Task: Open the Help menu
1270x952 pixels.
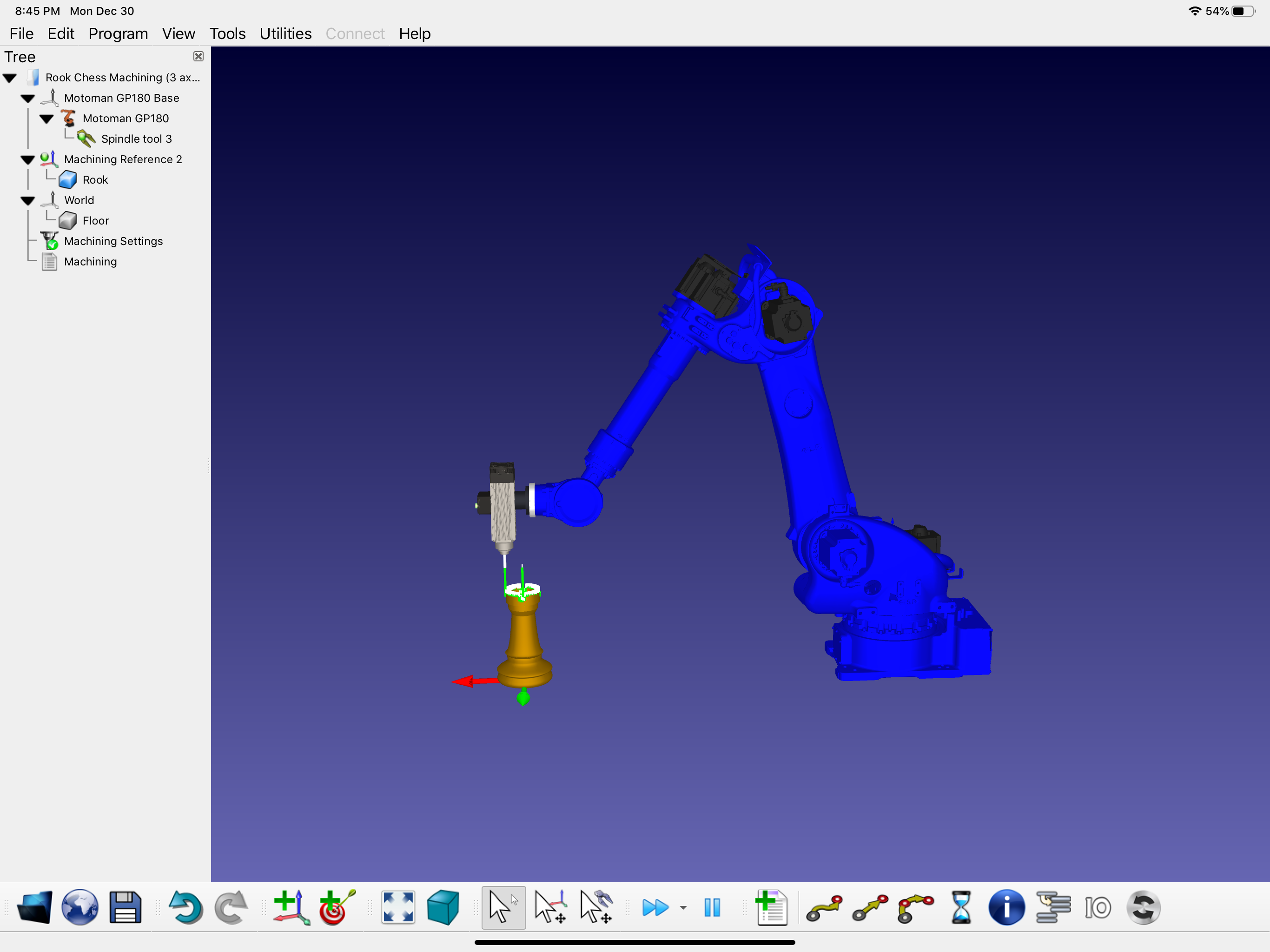Action: click(x=415, y=34)
